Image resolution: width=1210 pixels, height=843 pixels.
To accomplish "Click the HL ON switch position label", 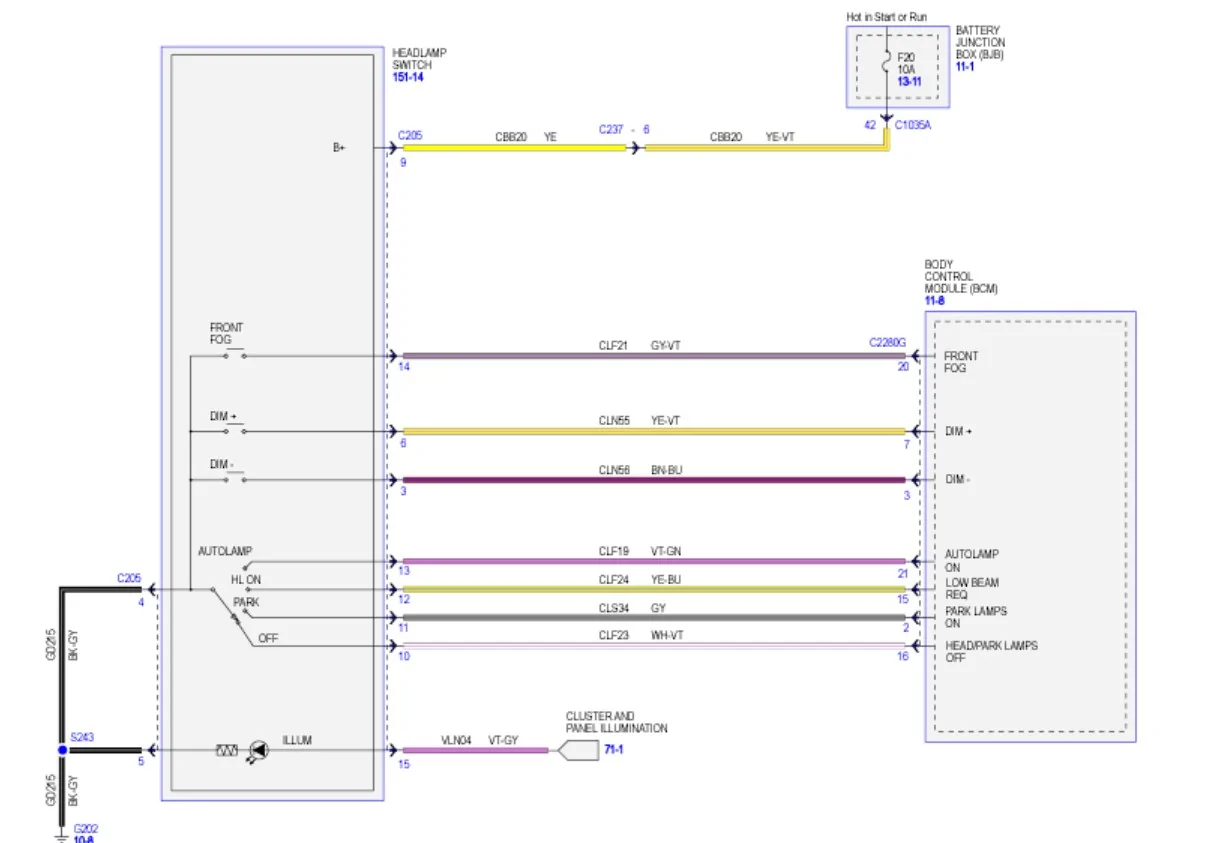I will click(245, 579).
